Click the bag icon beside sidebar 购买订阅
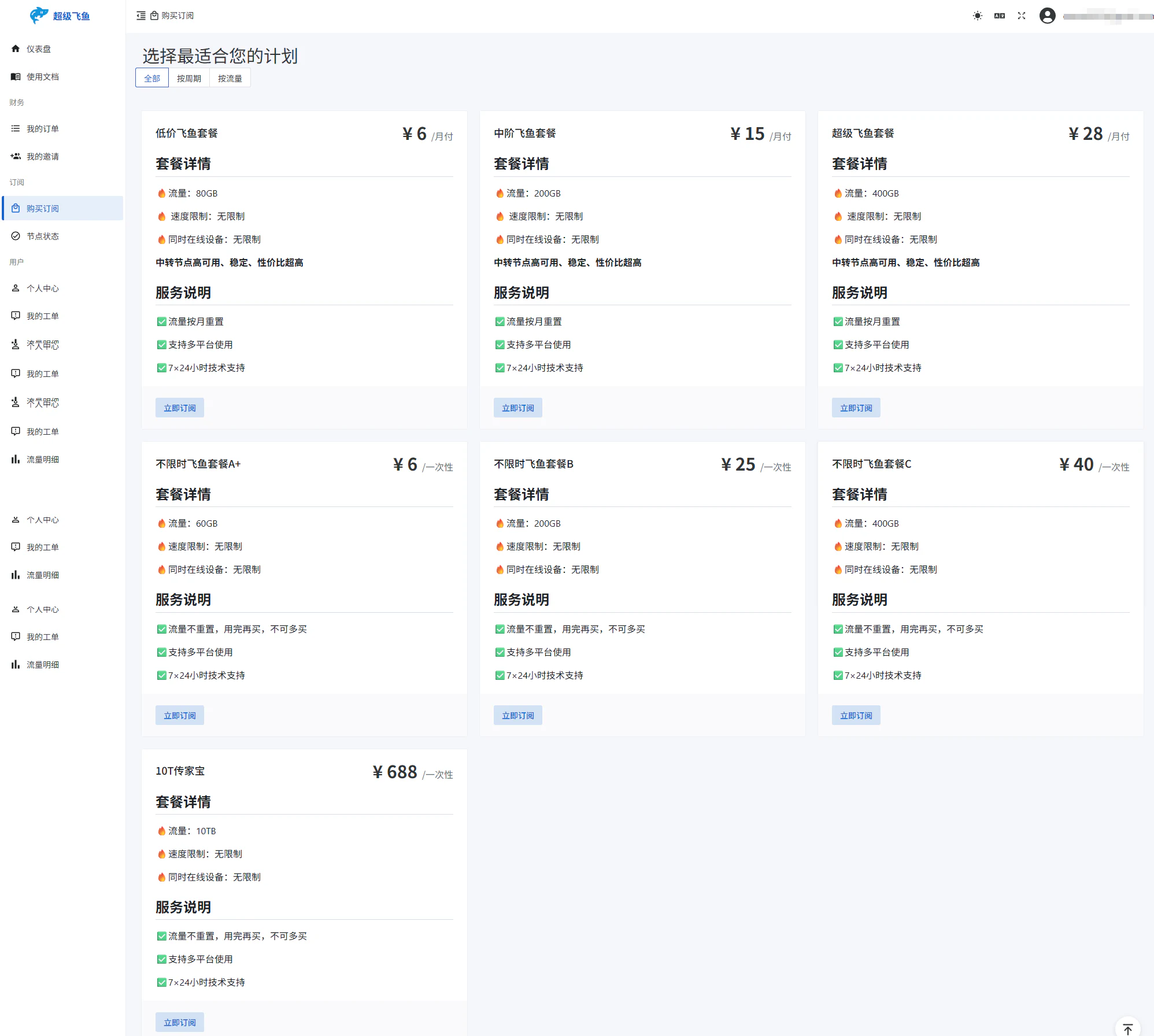 pyautogui.click(x=16, y=208)
